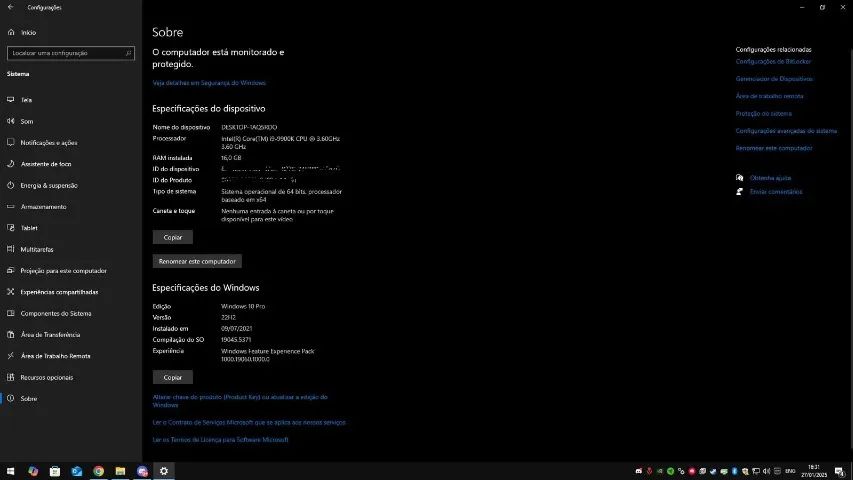Open Copilot from the taskbar
The height and width of the screenshot is (480, 853).
click(33, 471)
